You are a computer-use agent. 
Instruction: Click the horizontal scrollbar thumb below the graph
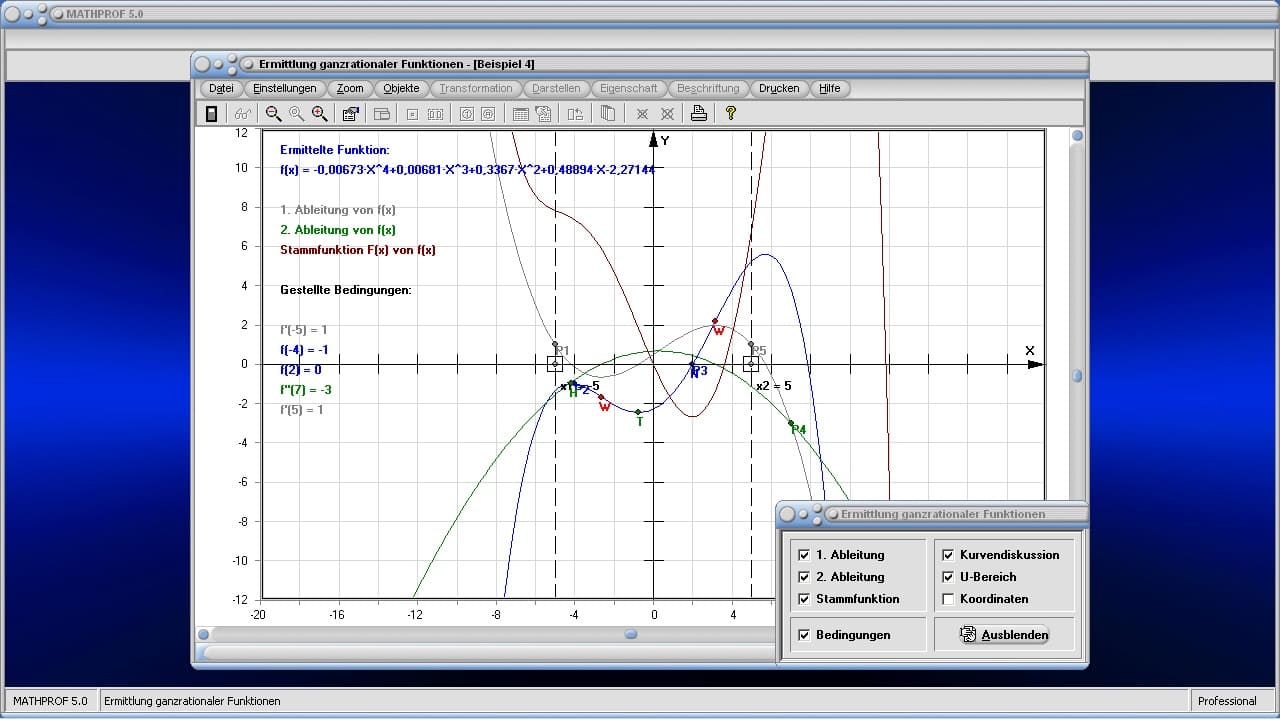631,634
